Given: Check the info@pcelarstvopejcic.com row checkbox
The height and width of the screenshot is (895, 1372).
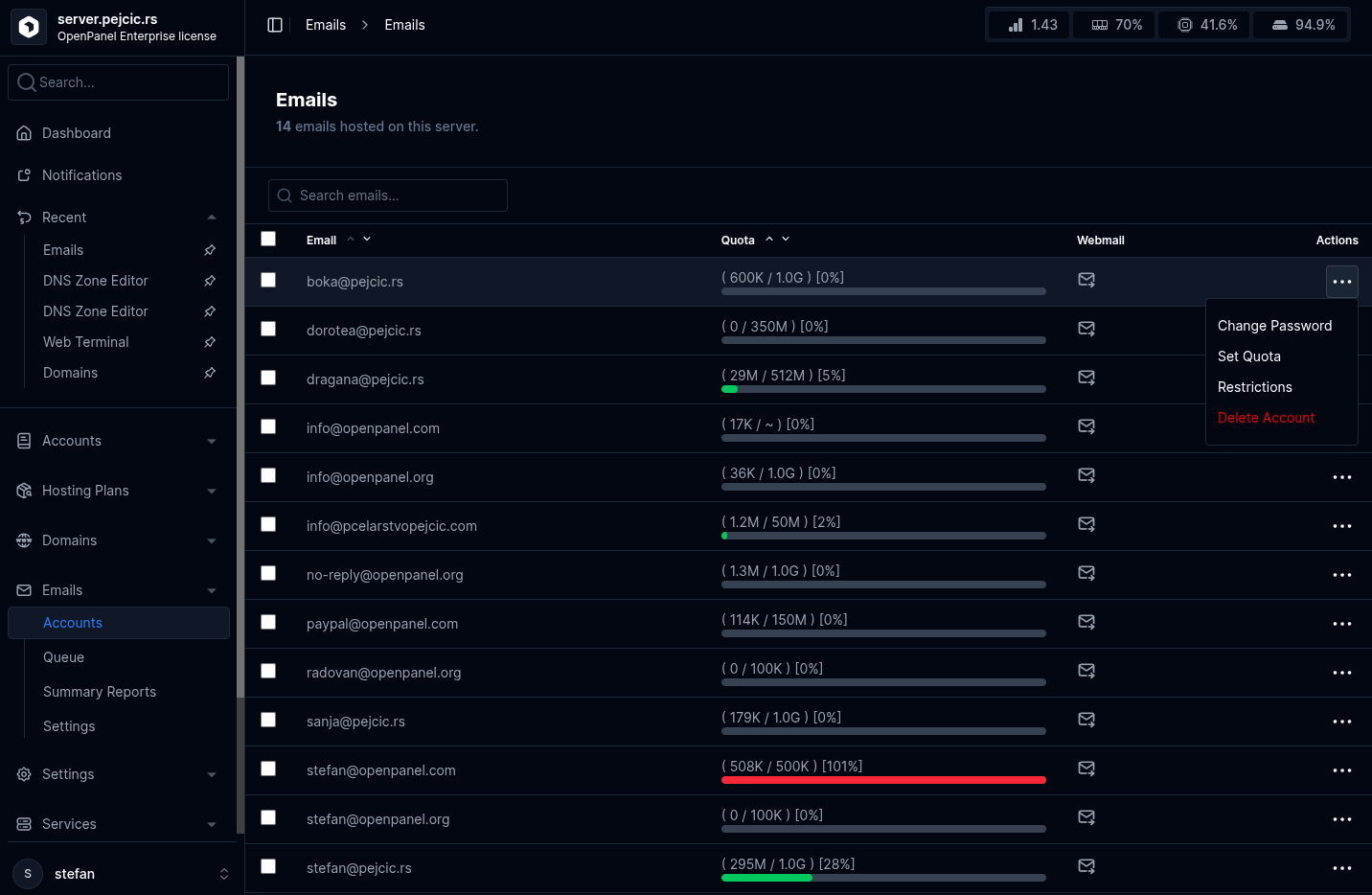Looking at the screenshot, I should (268, 524).
